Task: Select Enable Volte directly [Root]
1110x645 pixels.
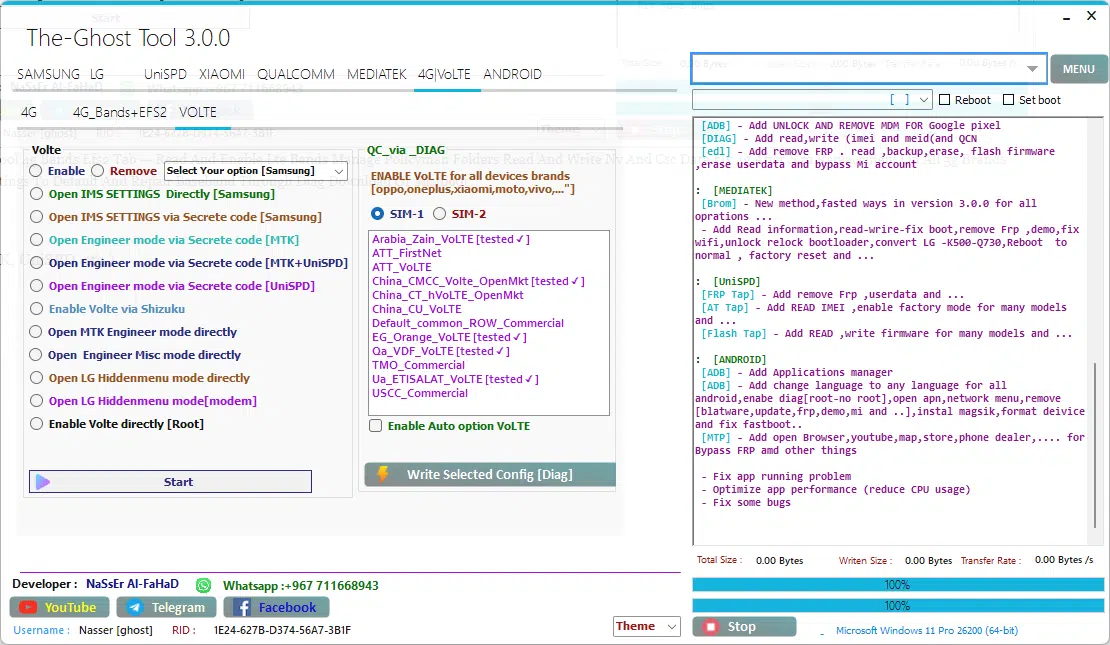Action: [36, 424]
